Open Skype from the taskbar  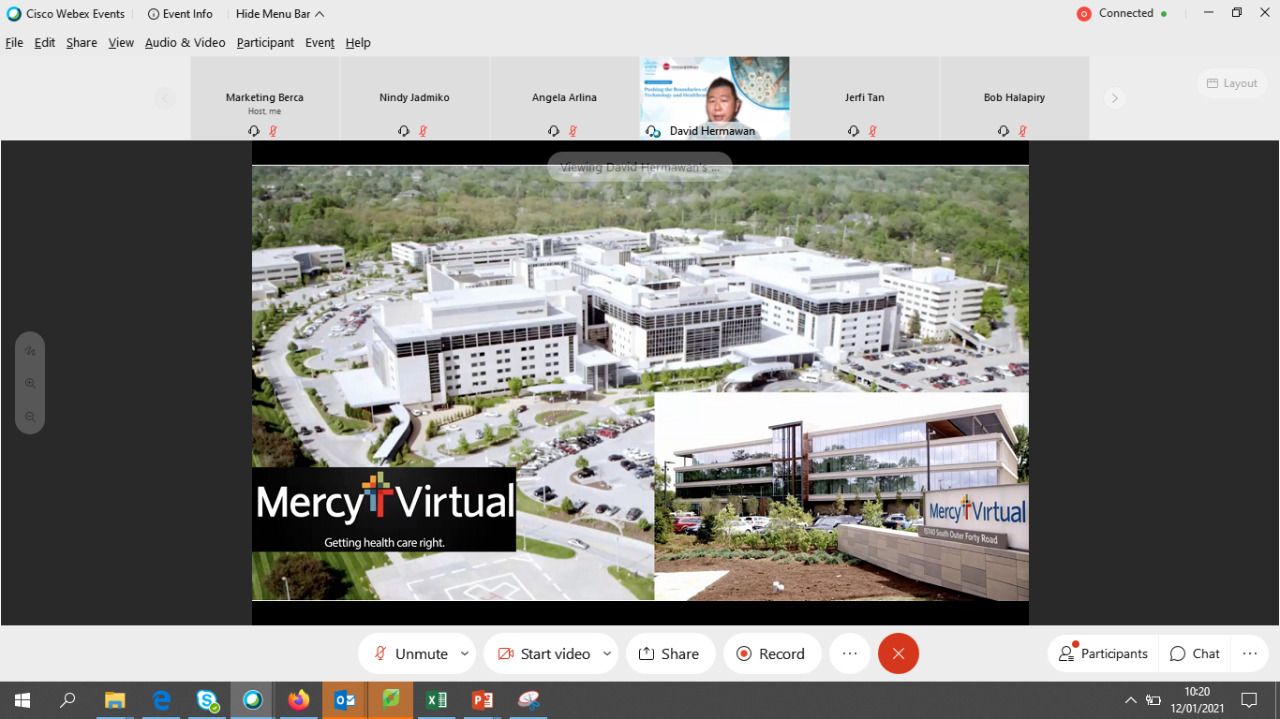[x=207, y=700]
